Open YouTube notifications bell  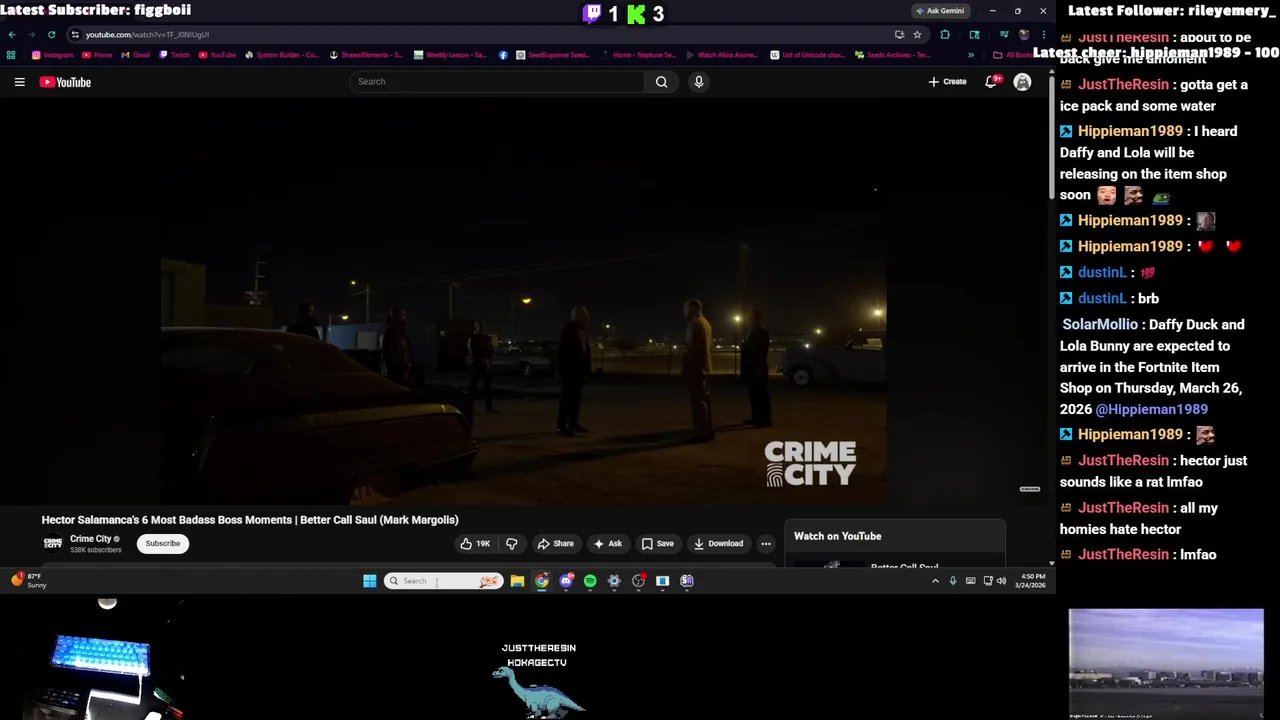tap(991, 82)
